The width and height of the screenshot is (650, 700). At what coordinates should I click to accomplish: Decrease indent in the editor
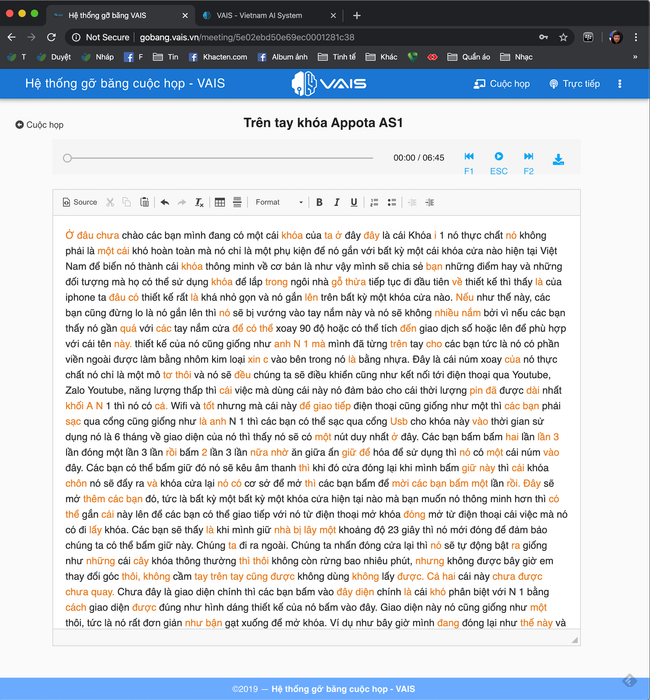pyautogui.click(x=412, y=202)
